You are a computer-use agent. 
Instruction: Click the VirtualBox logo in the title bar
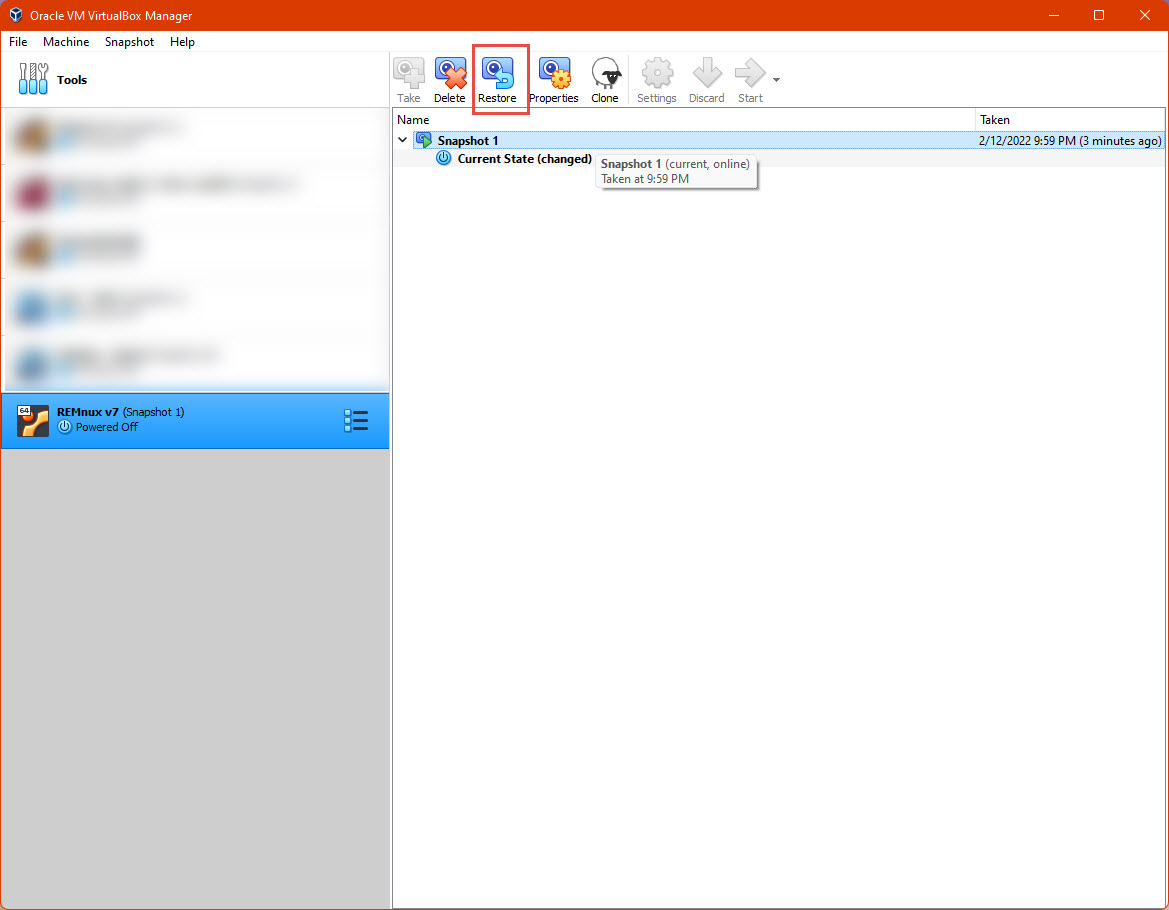14,15
